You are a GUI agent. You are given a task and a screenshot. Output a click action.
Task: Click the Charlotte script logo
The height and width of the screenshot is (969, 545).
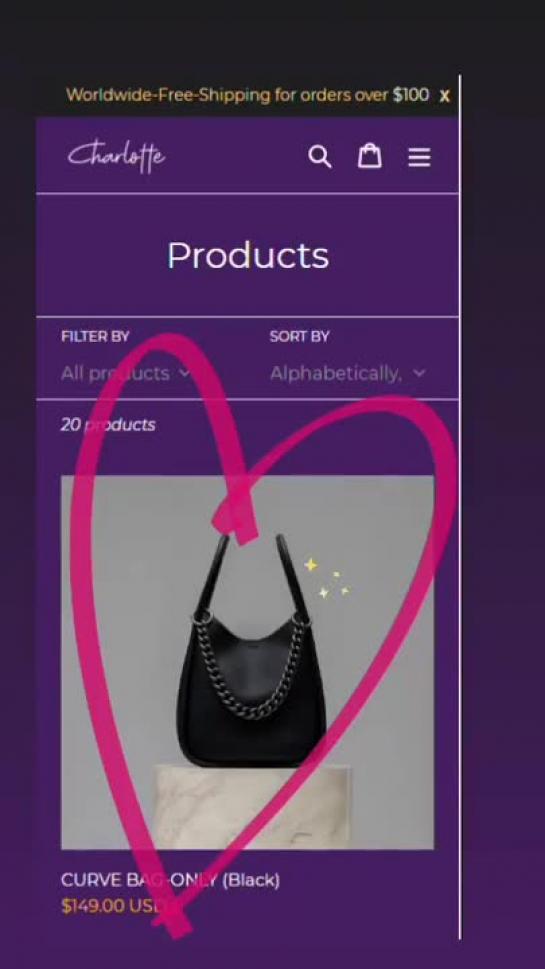pos(116,156)
